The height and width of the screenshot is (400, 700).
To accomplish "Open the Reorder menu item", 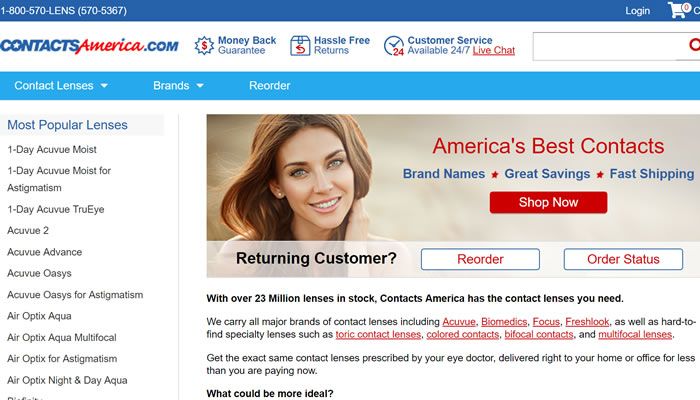I will (x=269, y=86).
